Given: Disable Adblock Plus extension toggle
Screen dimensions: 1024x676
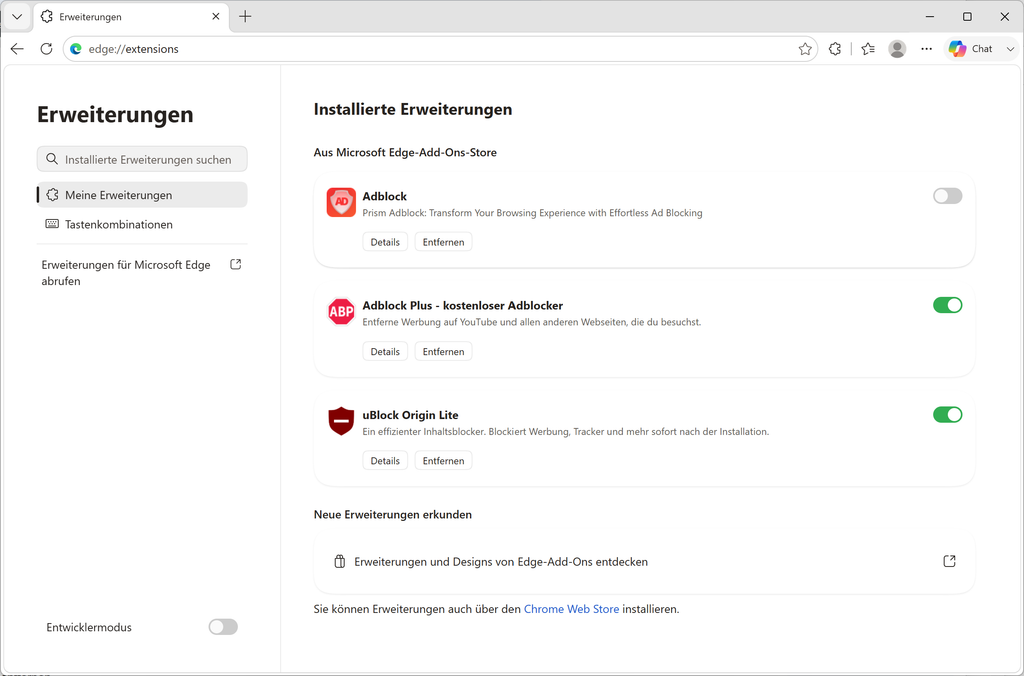Looking at the screenshot, I should pyautogui.click(x=948, y=305).
